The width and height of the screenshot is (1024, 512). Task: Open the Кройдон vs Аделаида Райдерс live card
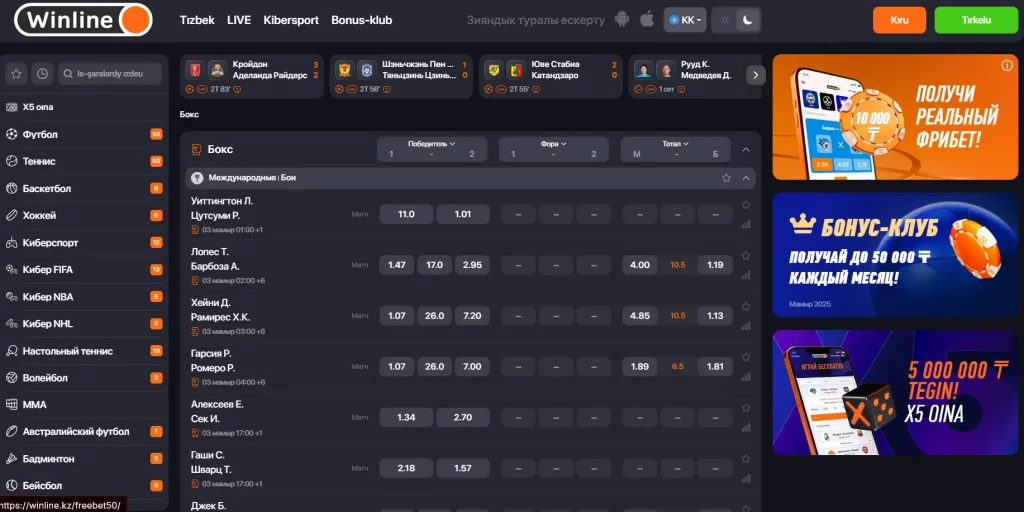tap(251, 76)
